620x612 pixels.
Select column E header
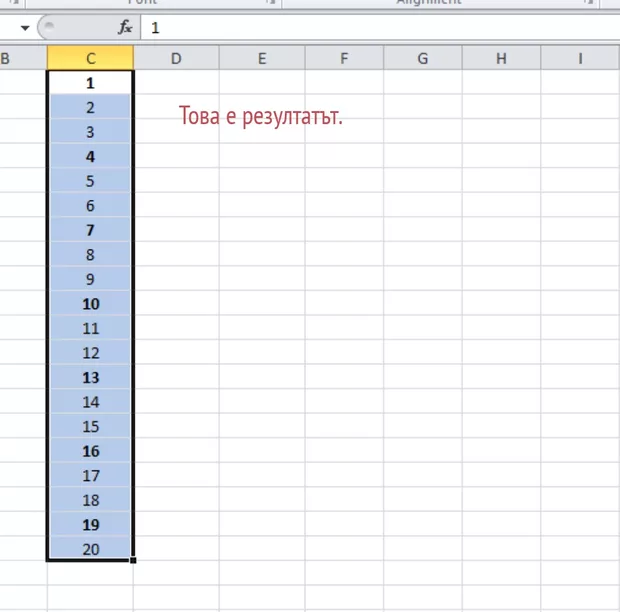pos(262,58)
